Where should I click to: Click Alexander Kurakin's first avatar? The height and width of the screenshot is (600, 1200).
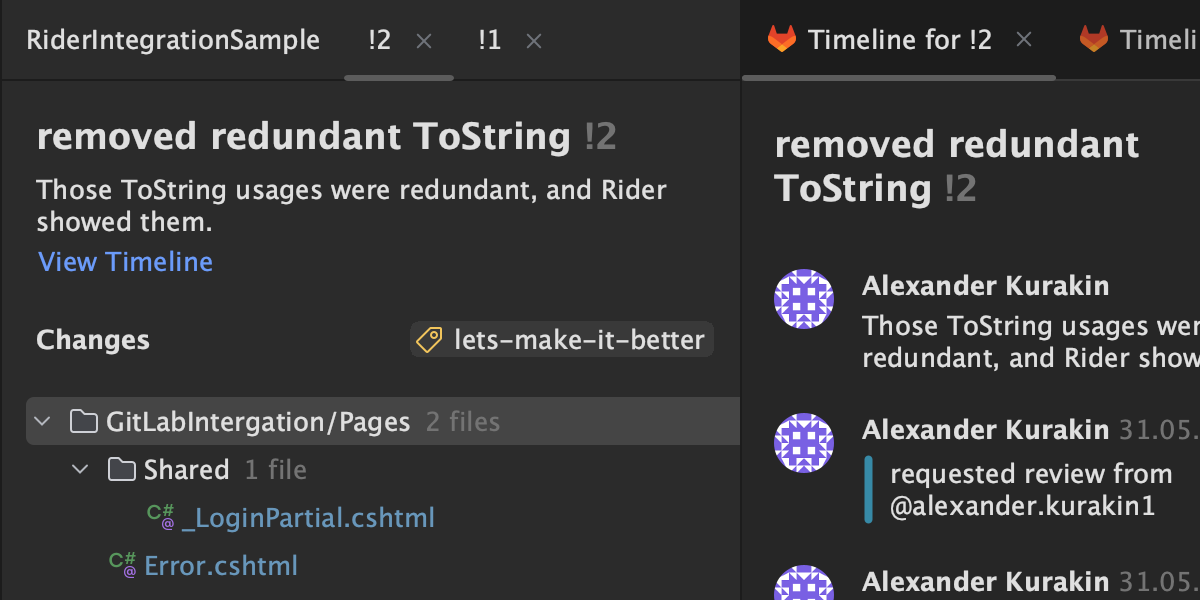click(x=804, y=298)
